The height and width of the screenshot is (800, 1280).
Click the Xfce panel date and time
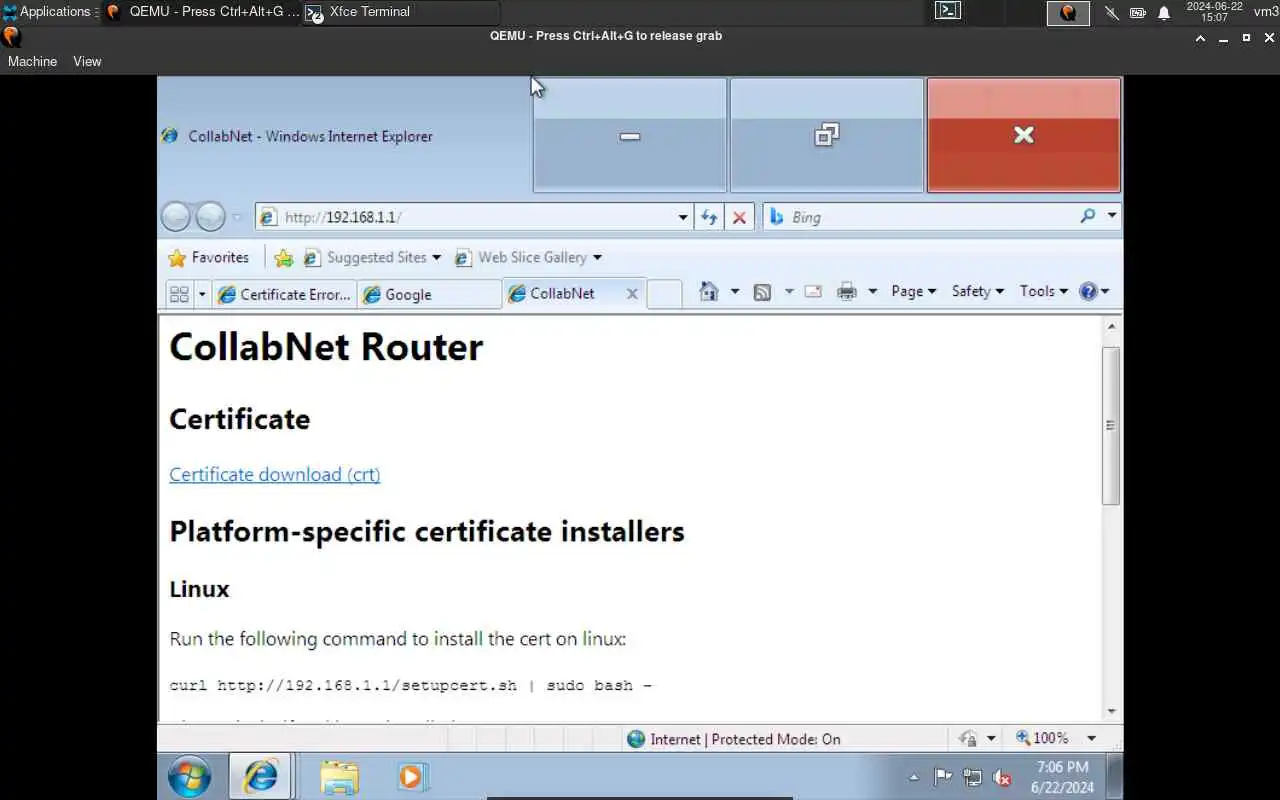pos(1214,12)
